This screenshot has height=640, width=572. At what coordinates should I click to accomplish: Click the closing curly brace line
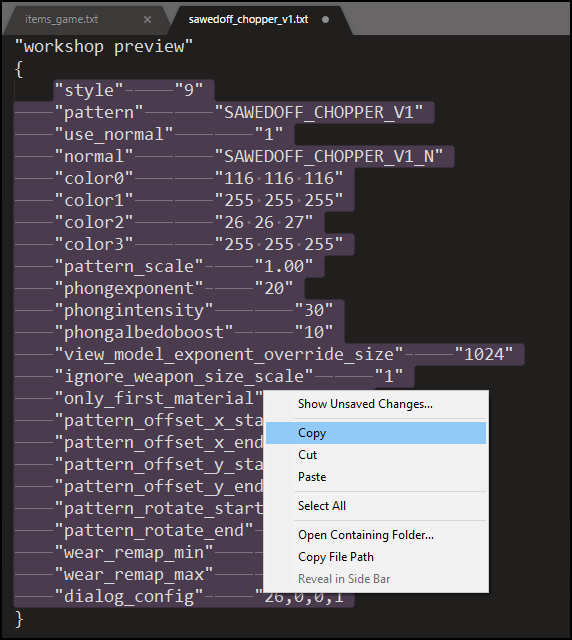pyautogui.click(x=19, y=619)
